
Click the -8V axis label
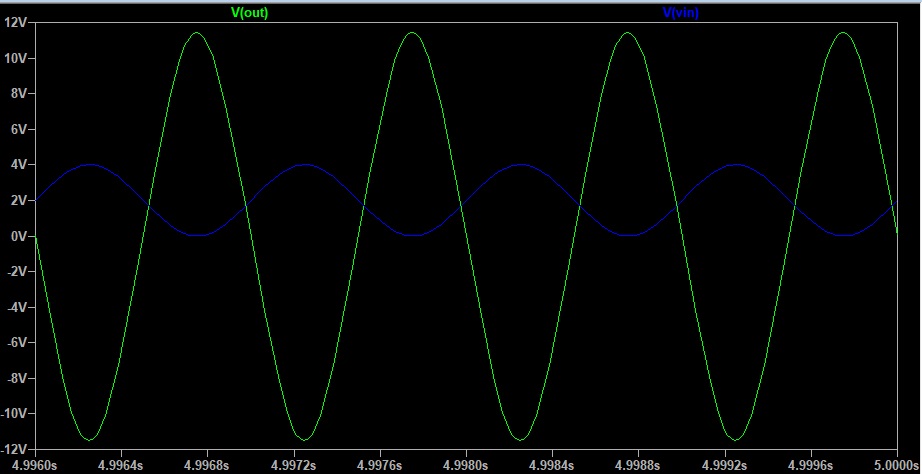(x=17, y=378)
